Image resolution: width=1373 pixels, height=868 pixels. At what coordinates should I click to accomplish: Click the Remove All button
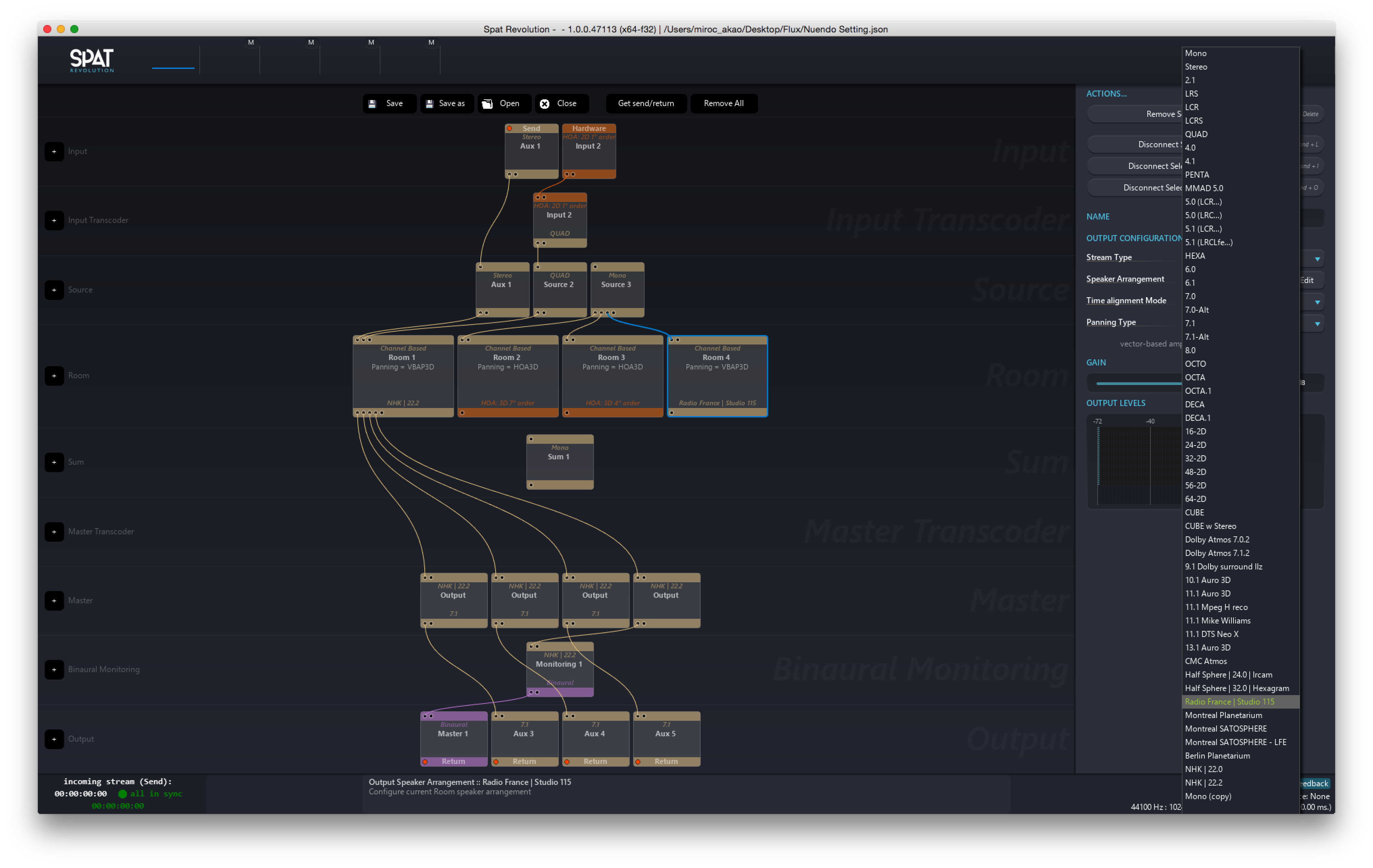coord(724,104)
